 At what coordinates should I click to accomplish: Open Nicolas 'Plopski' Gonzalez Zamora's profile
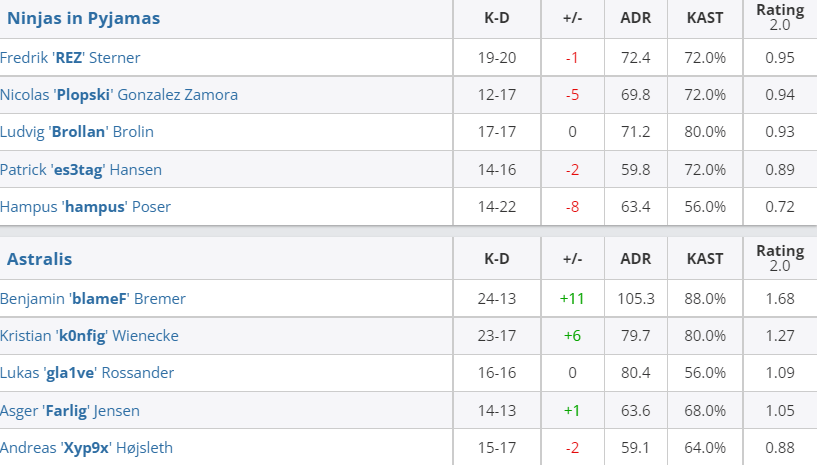coord(119,95)
